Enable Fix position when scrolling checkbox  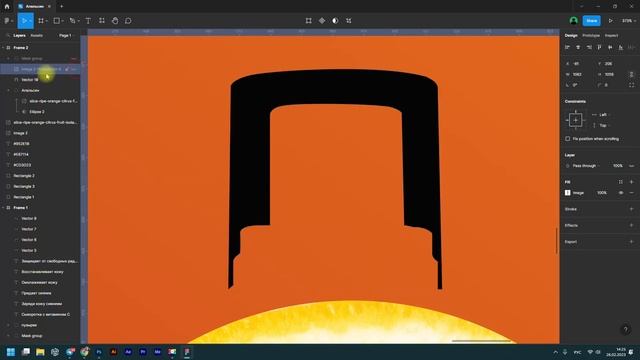[568, 139]
